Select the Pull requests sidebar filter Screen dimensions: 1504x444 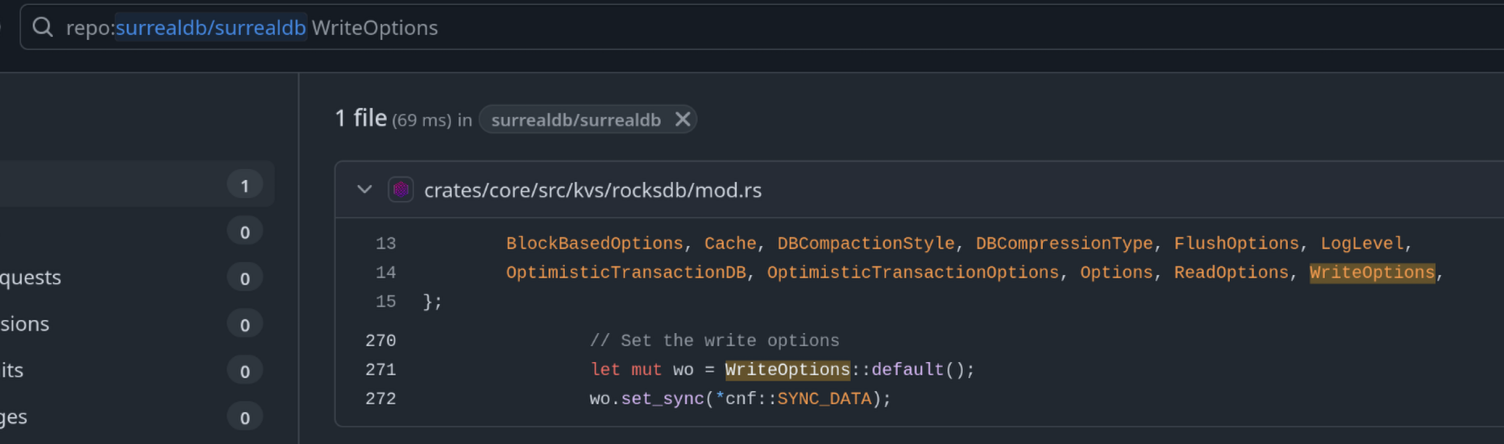(x=137, y=277)
